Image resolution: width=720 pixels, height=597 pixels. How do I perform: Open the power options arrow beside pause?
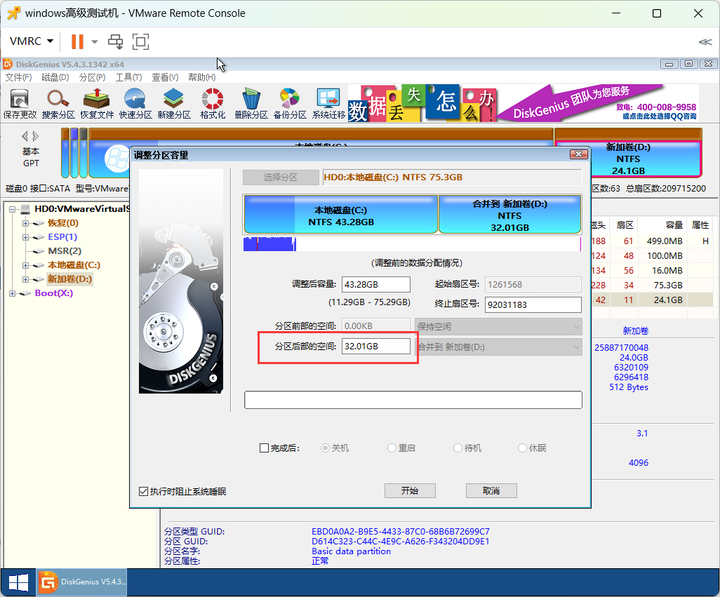click(x=95, y=42)
